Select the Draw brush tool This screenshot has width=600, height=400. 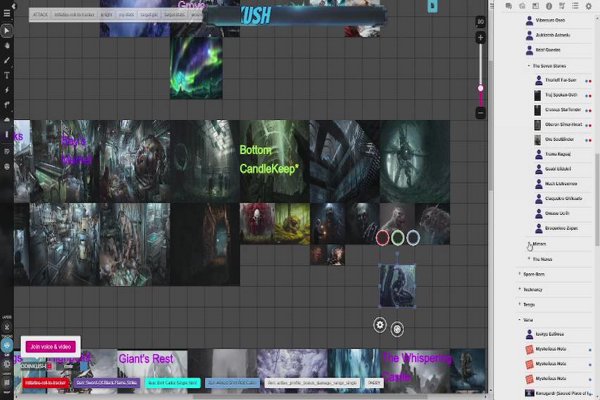click(7, 60)
